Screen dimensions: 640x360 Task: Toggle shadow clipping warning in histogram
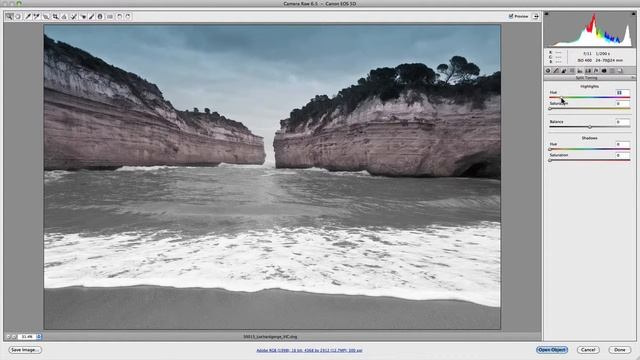(x=547, y=14)
